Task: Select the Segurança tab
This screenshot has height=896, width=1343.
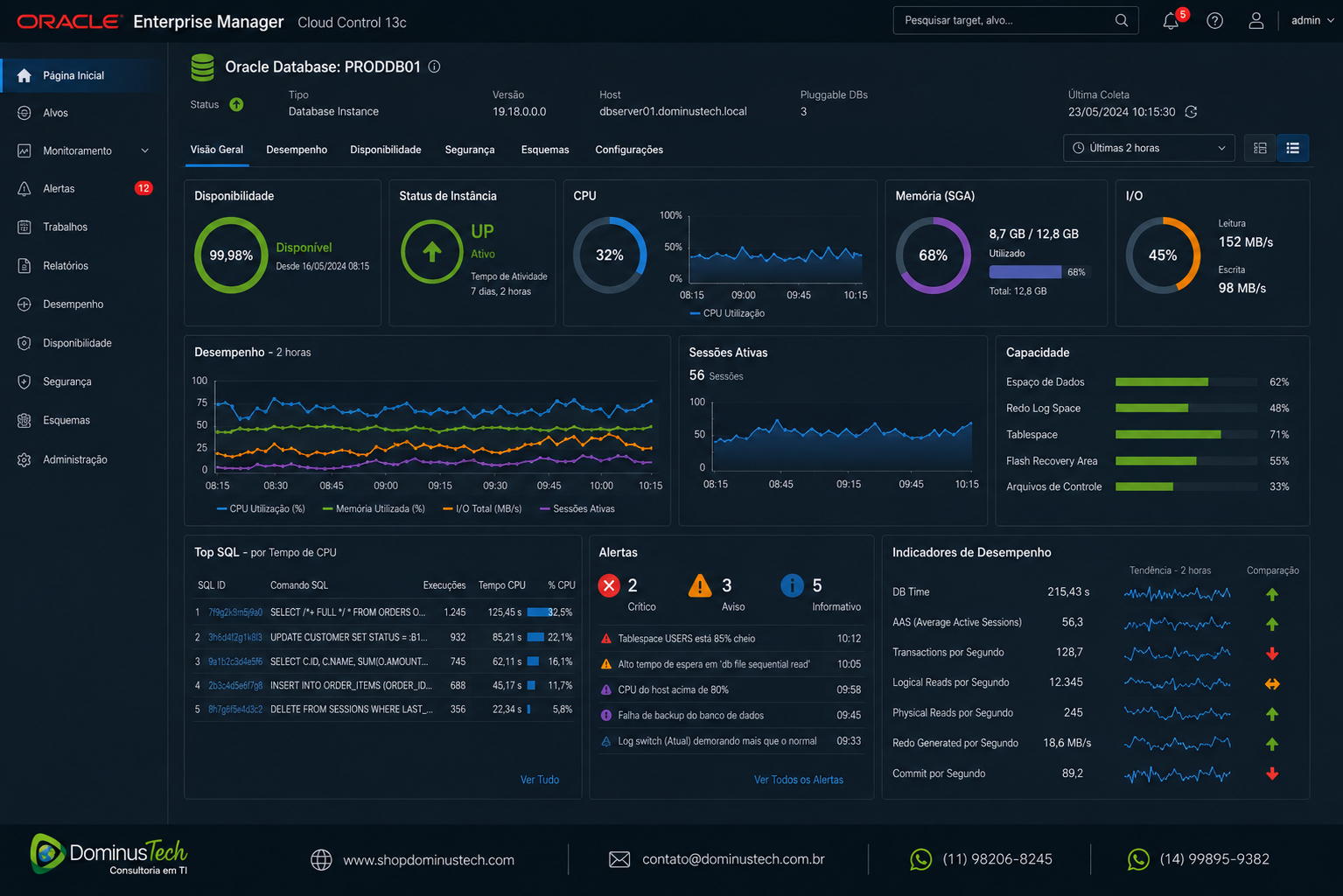Action: point(470,150)
